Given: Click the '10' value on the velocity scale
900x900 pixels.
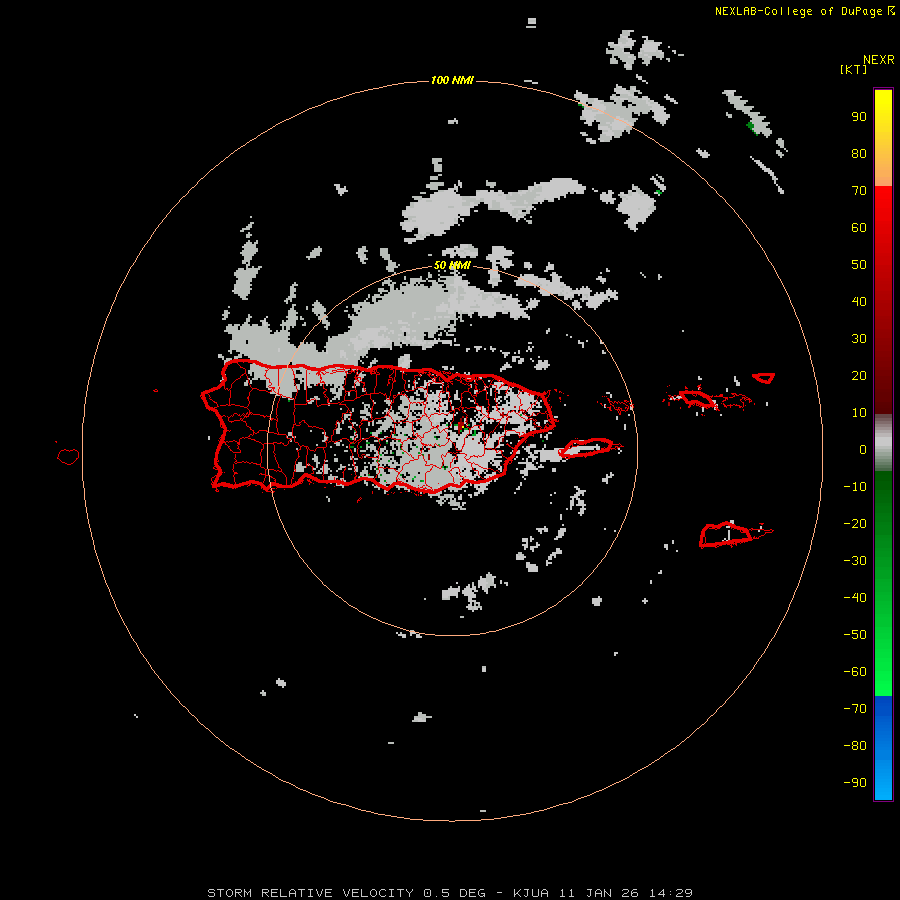Looking at the screenshot, I should 859,413.
